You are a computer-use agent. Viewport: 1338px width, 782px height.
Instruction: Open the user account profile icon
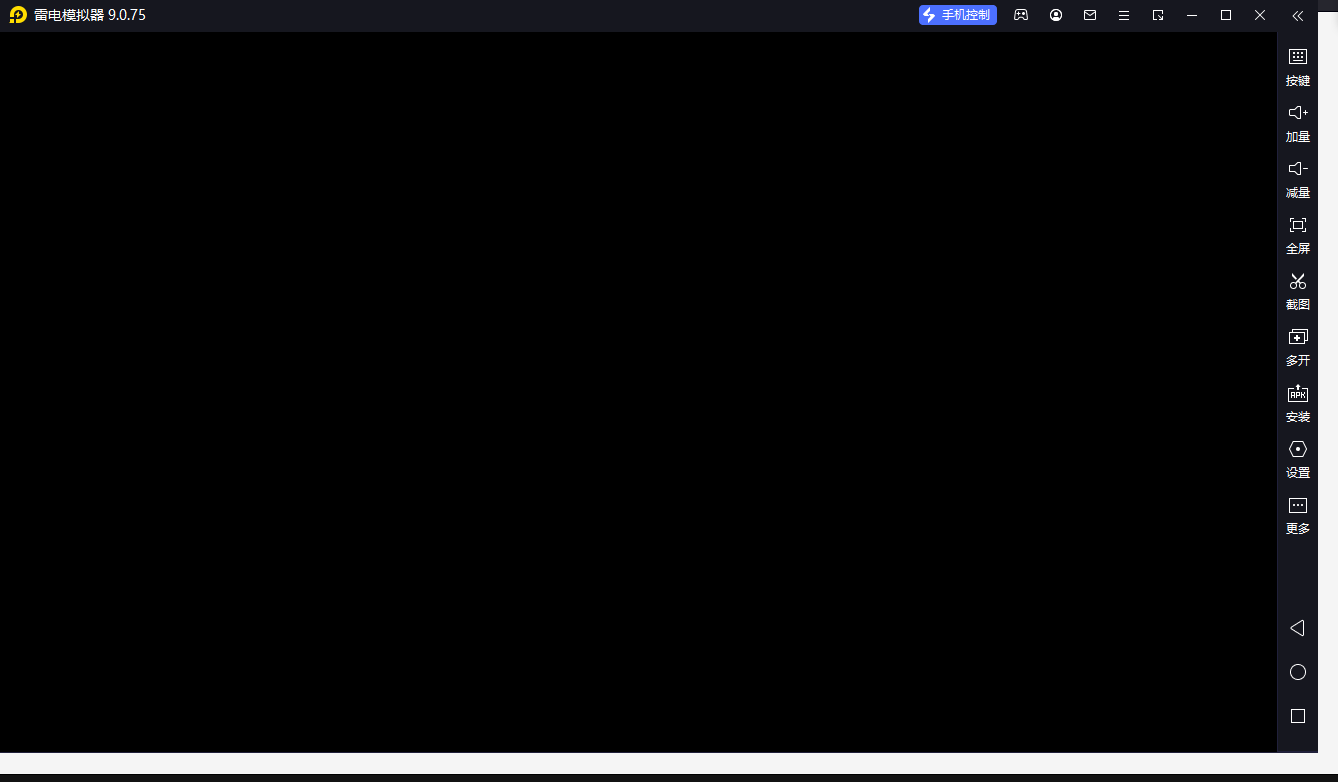pos(1056,15)
